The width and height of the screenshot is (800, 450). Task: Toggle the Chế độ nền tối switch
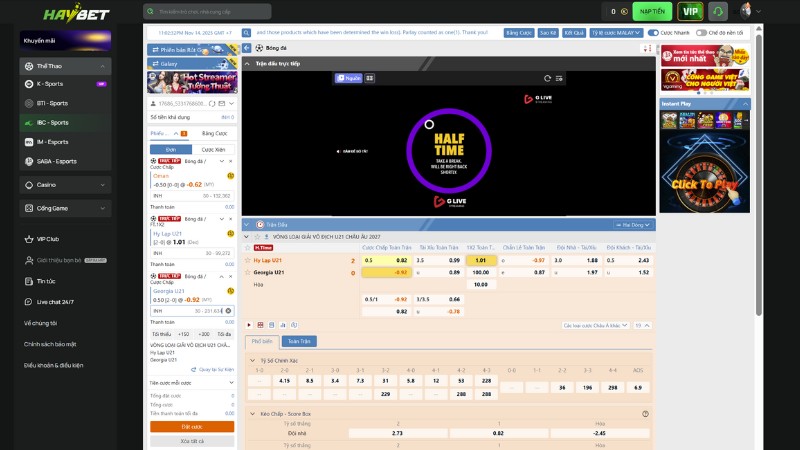702,33
